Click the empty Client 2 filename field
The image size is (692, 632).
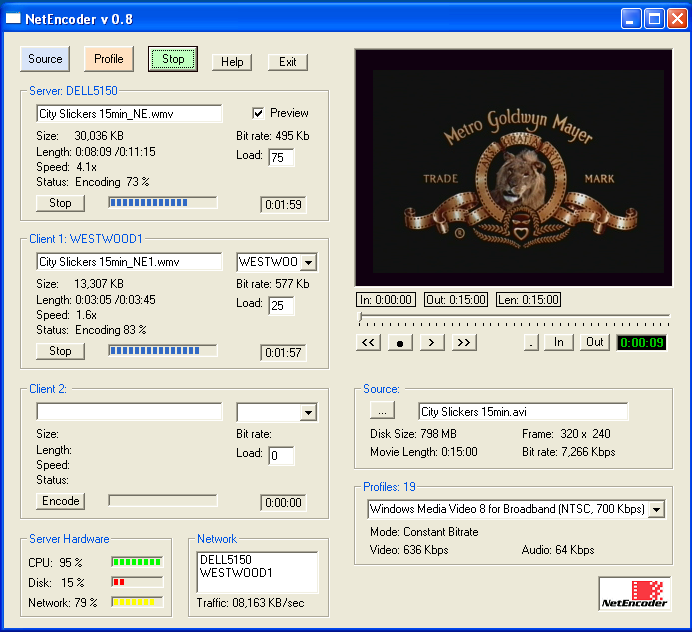[x=129, y=412]
